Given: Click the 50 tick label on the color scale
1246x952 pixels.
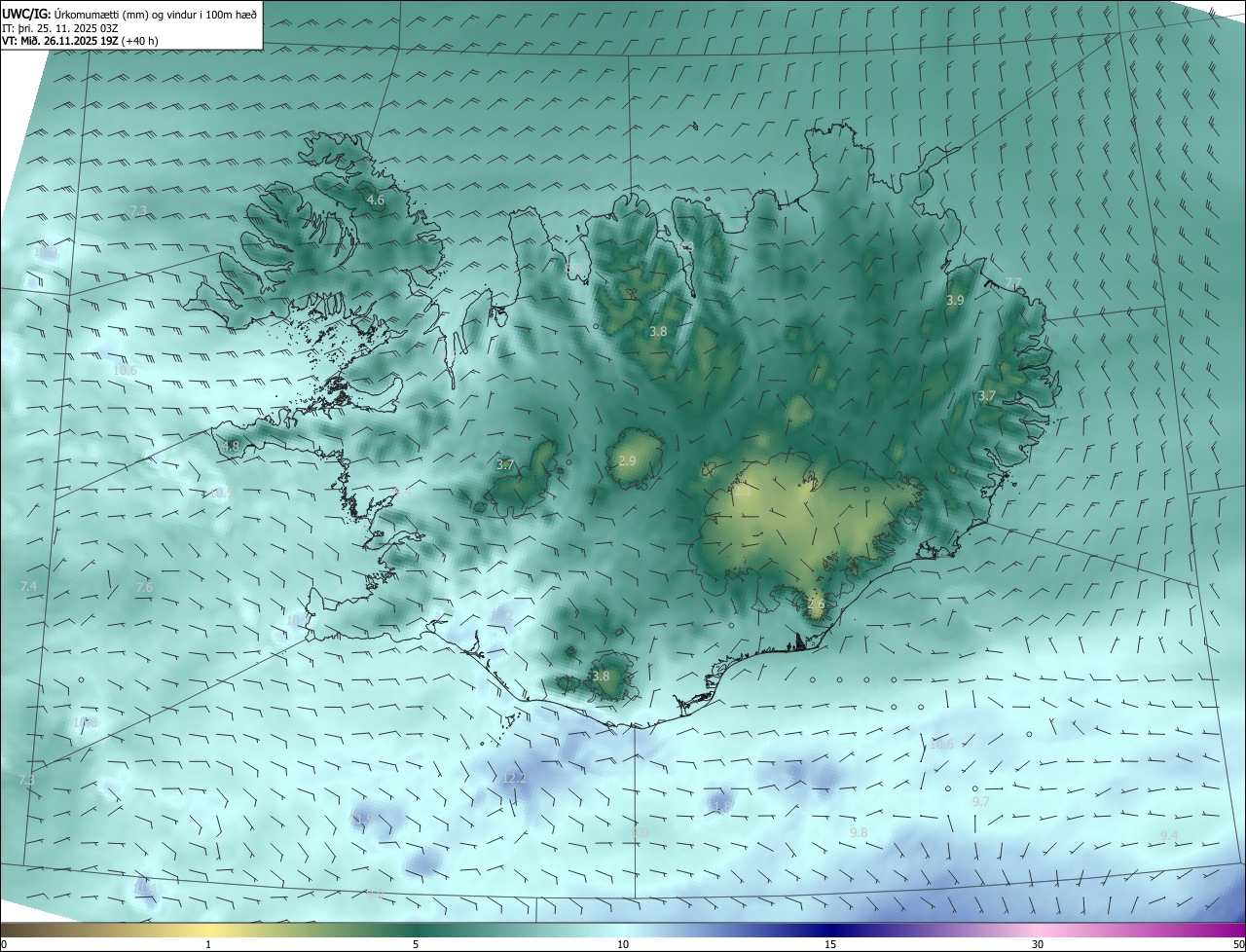Looking at the screenshot, I should coord(1238,945).
